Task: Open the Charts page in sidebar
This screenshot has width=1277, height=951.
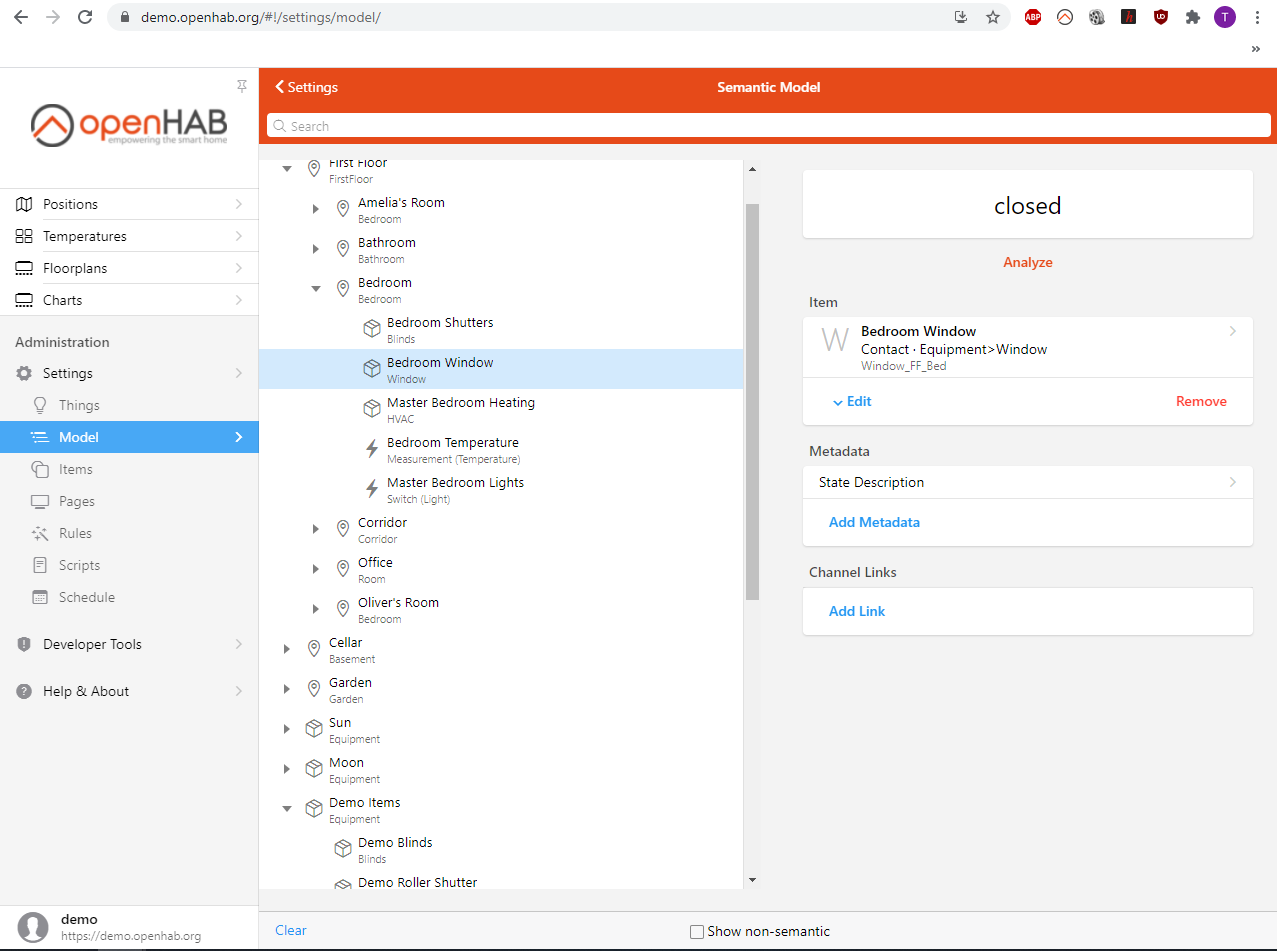Action: click(x=62, y=300)
